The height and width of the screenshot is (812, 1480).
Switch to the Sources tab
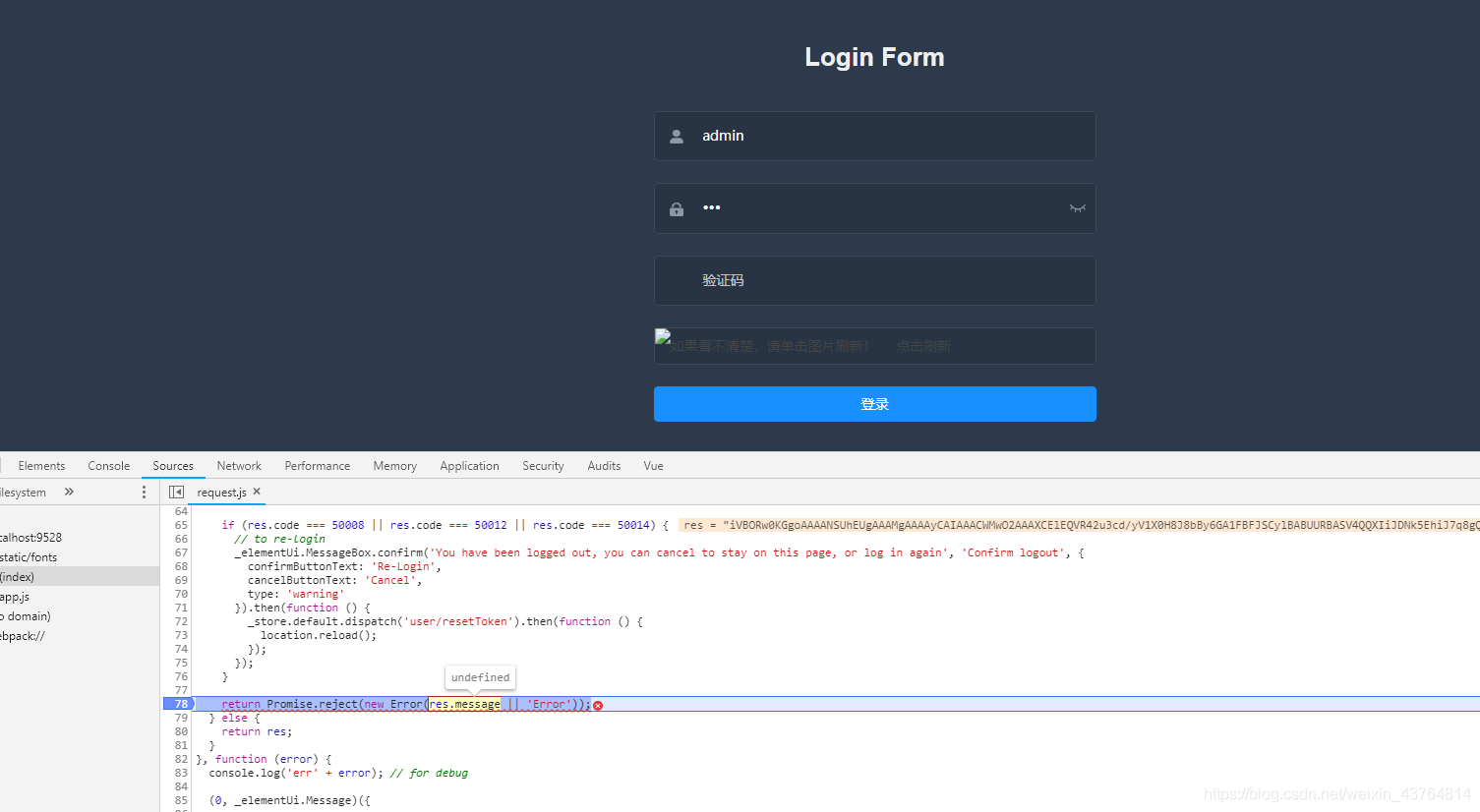(173, 466)
